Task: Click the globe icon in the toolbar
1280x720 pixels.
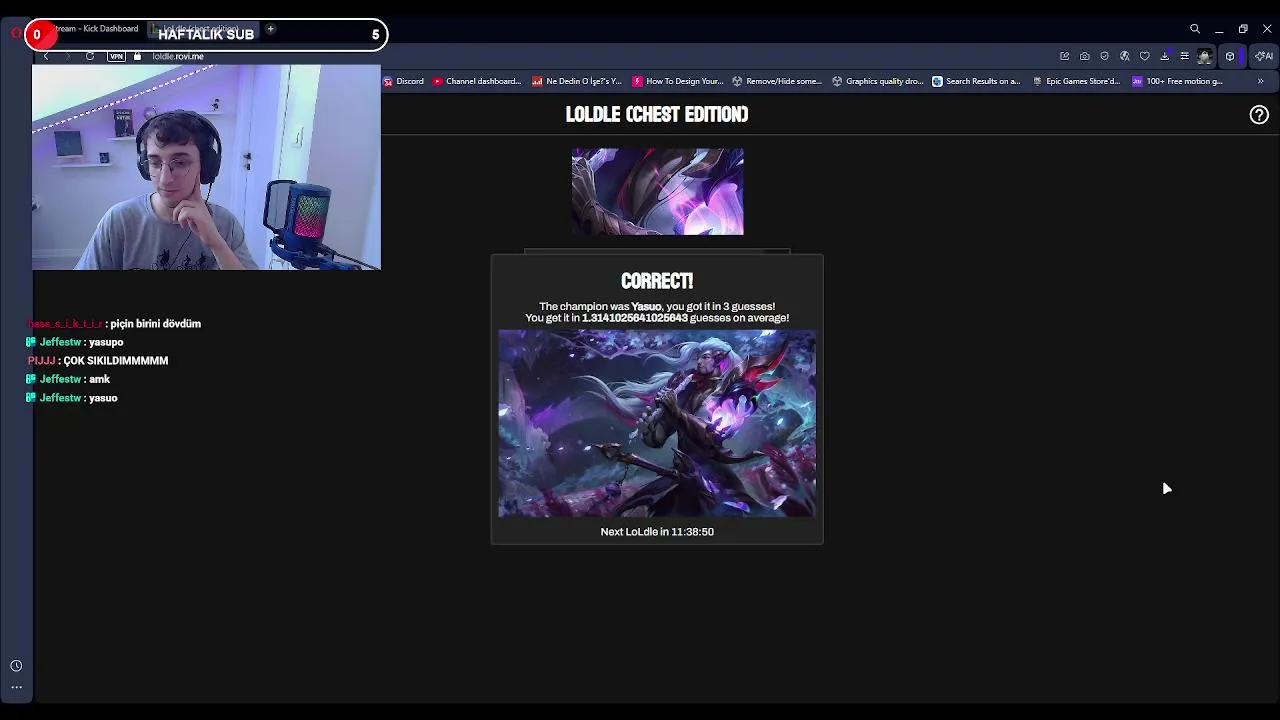Action: (x=1125, y=56)
